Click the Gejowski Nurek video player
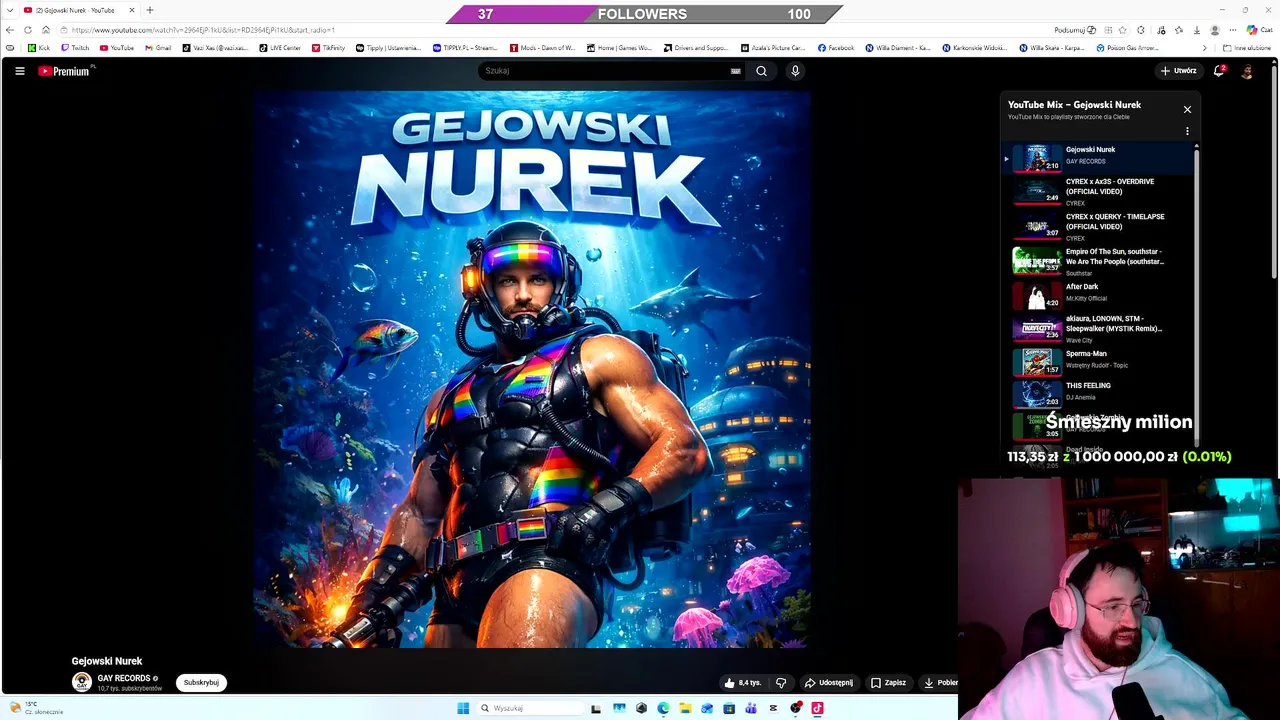This screenshot has width=1280, height=720. (531, 369)
